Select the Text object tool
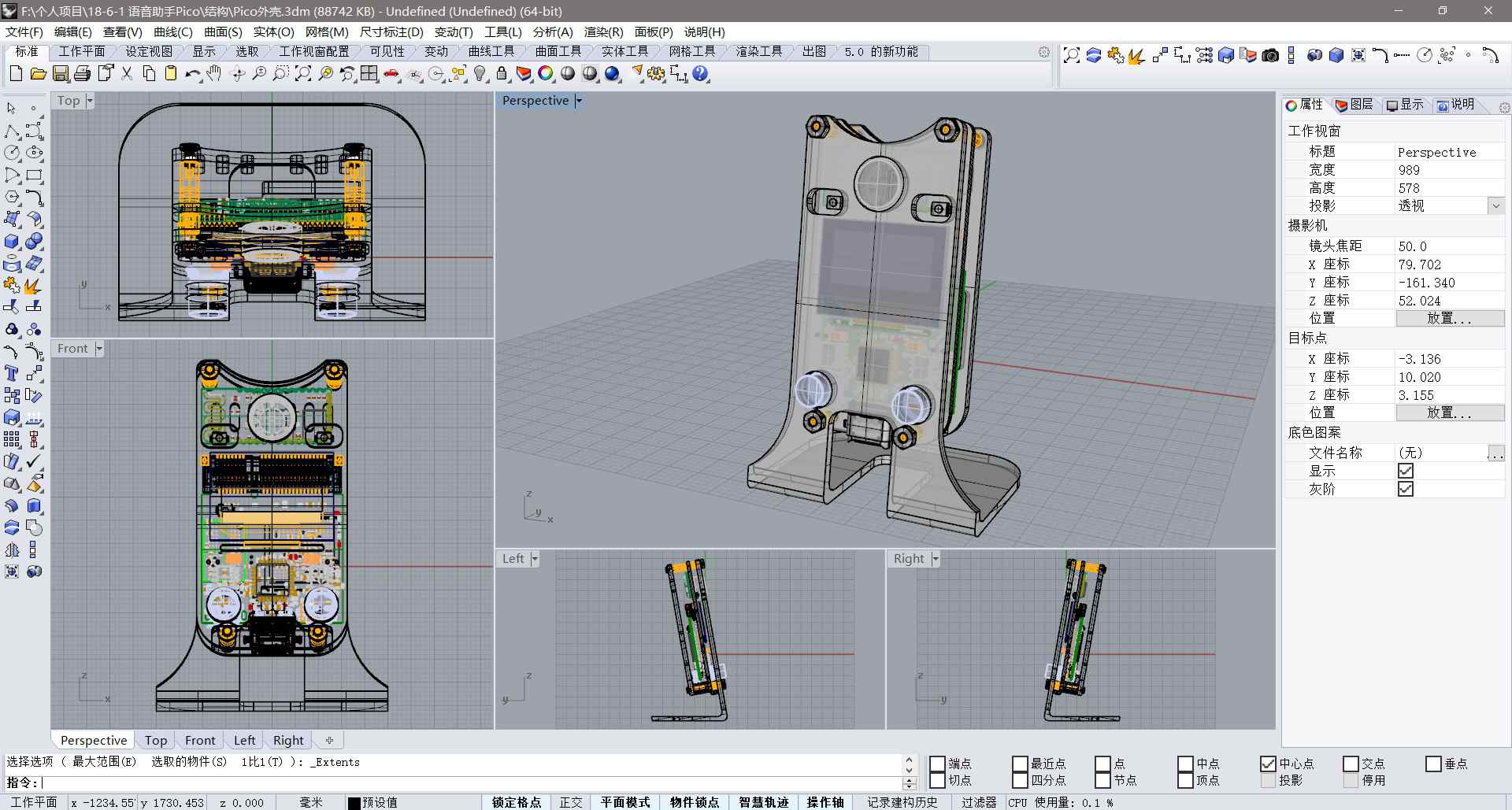 point(12,373)
